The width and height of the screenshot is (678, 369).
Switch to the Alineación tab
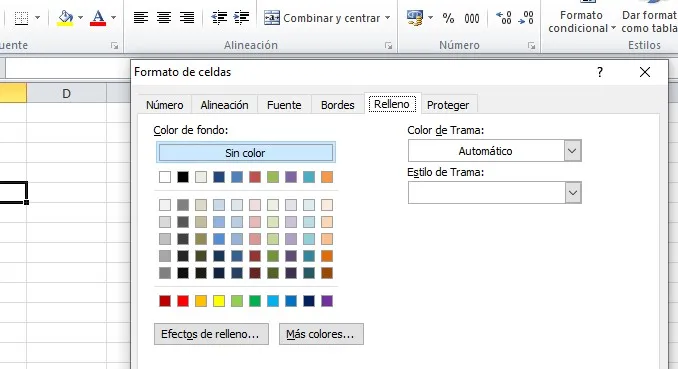pos(224,105)
